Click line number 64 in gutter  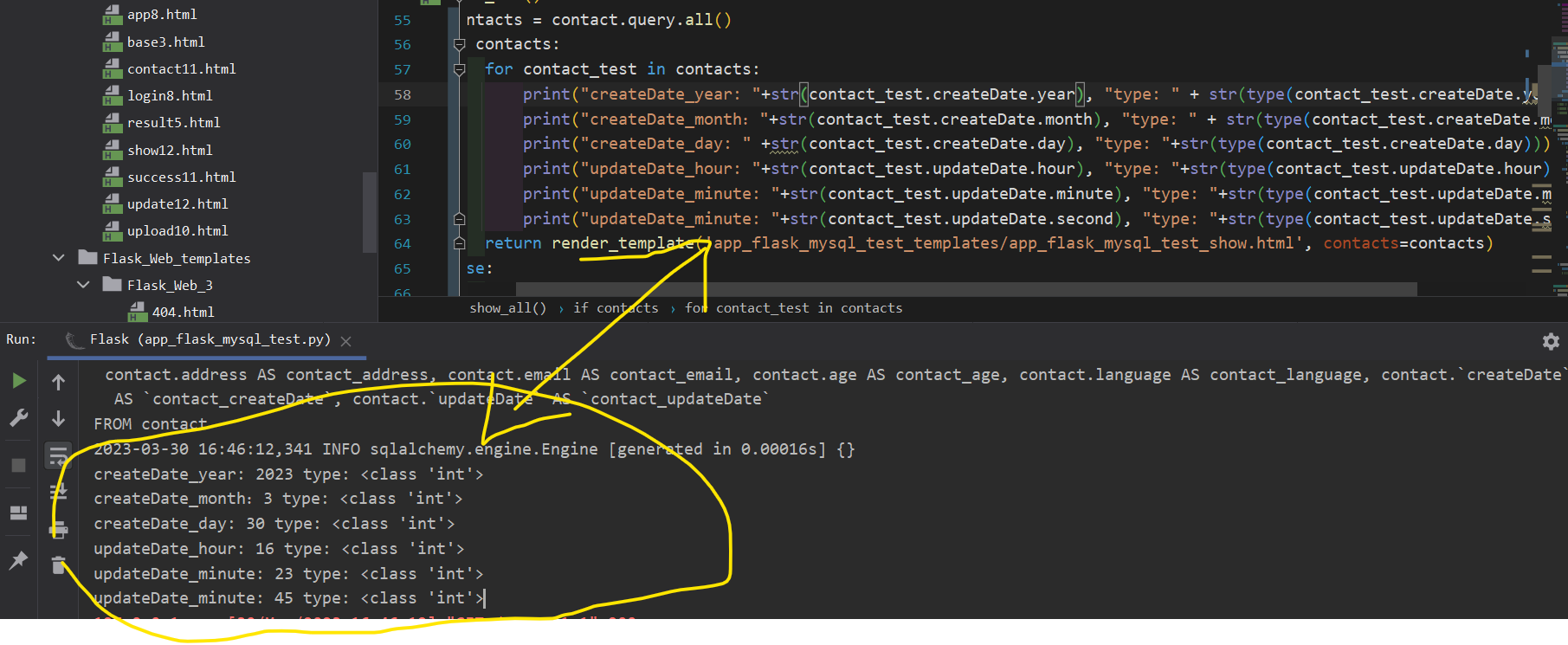click(x=403, y=244)
